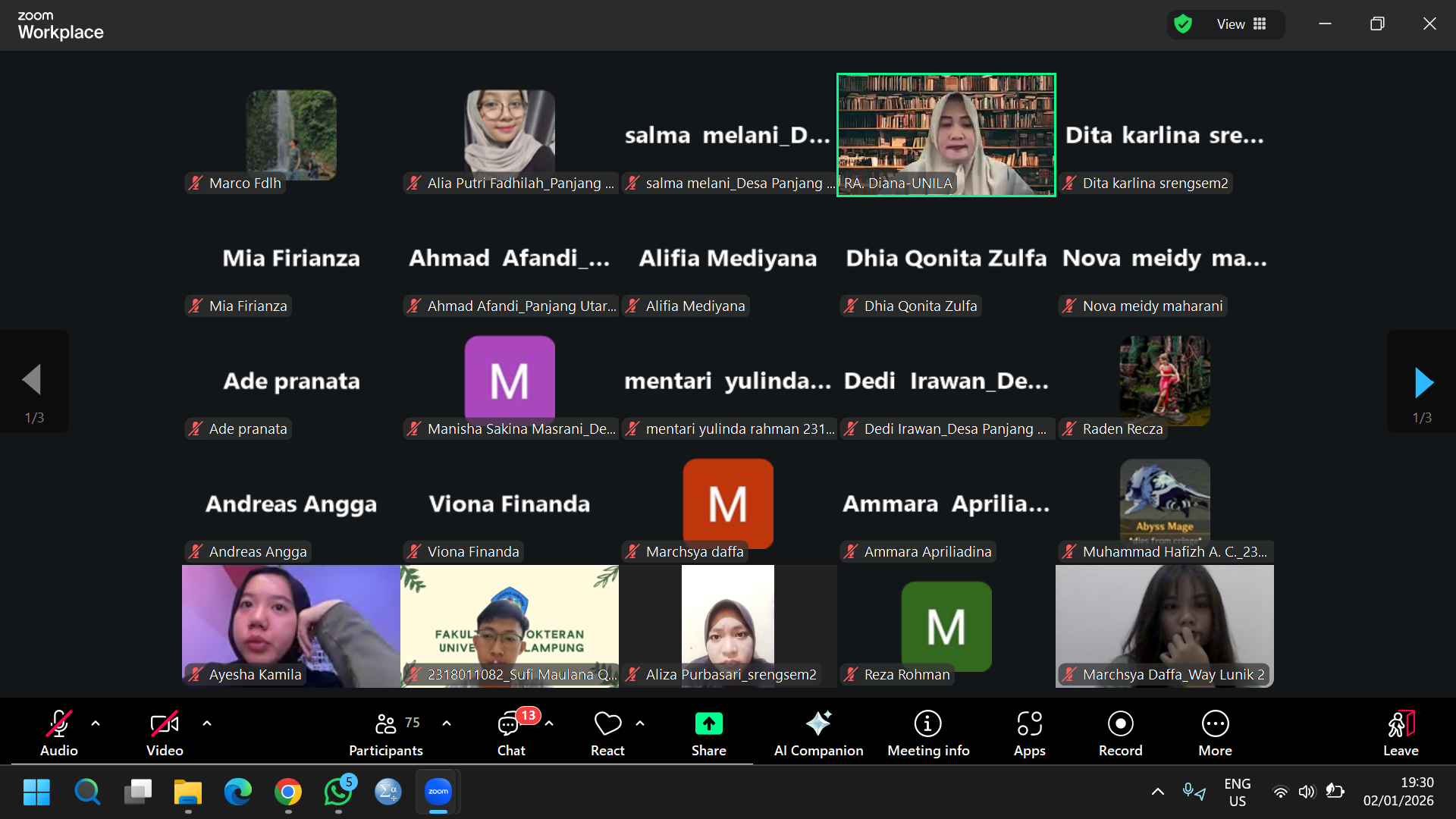Expand video options arrow next to Video
The width and height of the screenshot is (1456, 819).
pyautogui.click(x=207, y=723)
